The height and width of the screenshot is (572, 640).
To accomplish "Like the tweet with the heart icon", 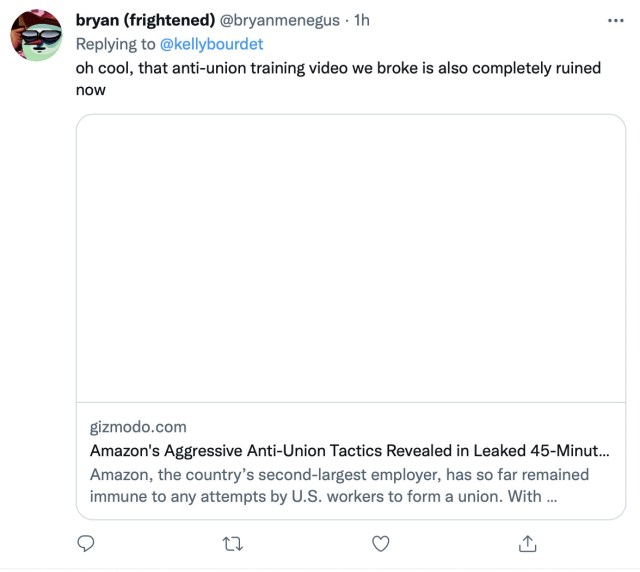I will coord(380,543).
